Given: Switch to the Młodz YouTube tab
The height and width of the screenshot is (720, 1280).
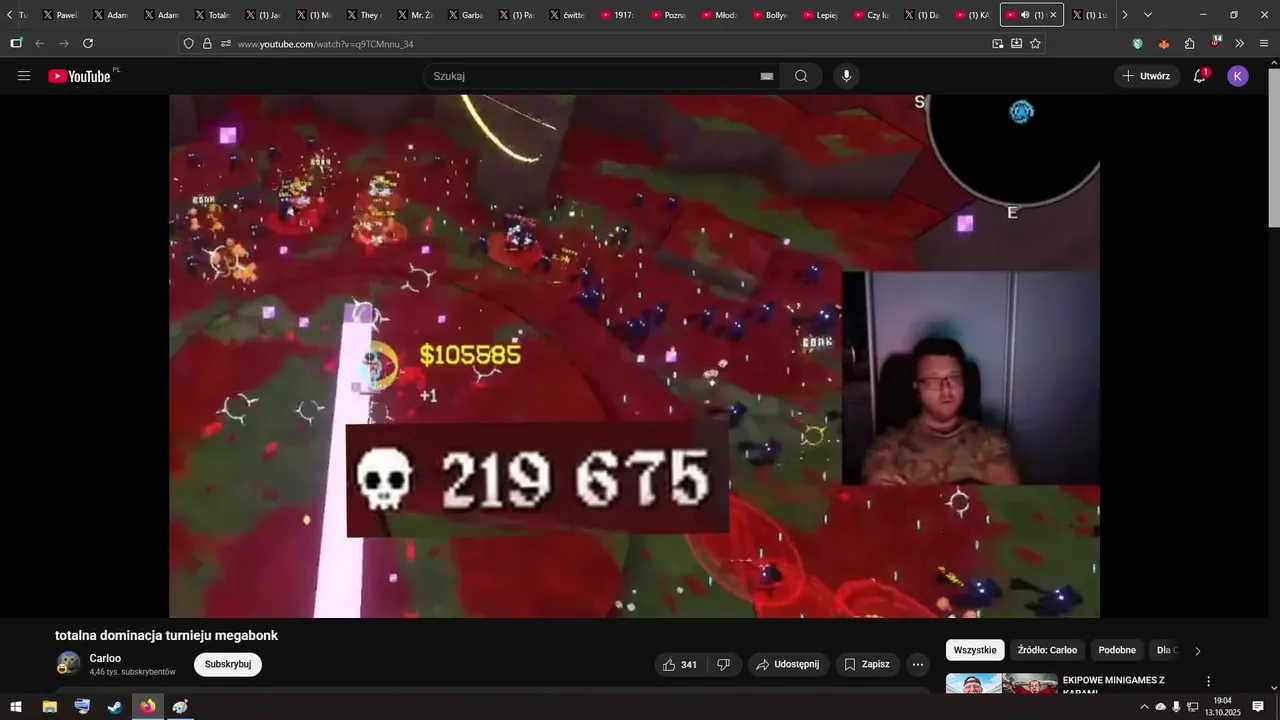Looking at the screenshot, I should 720,15.
